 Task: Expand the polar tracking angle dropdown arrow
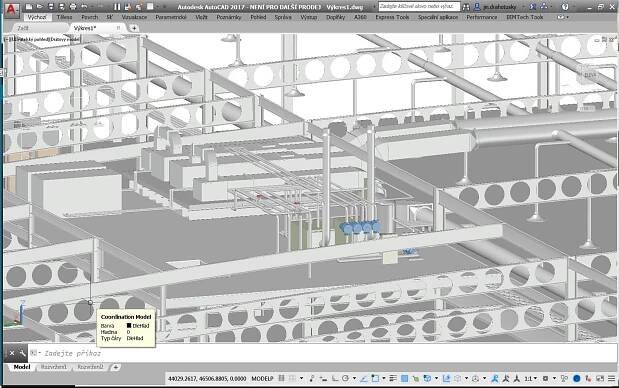[354, 379]
